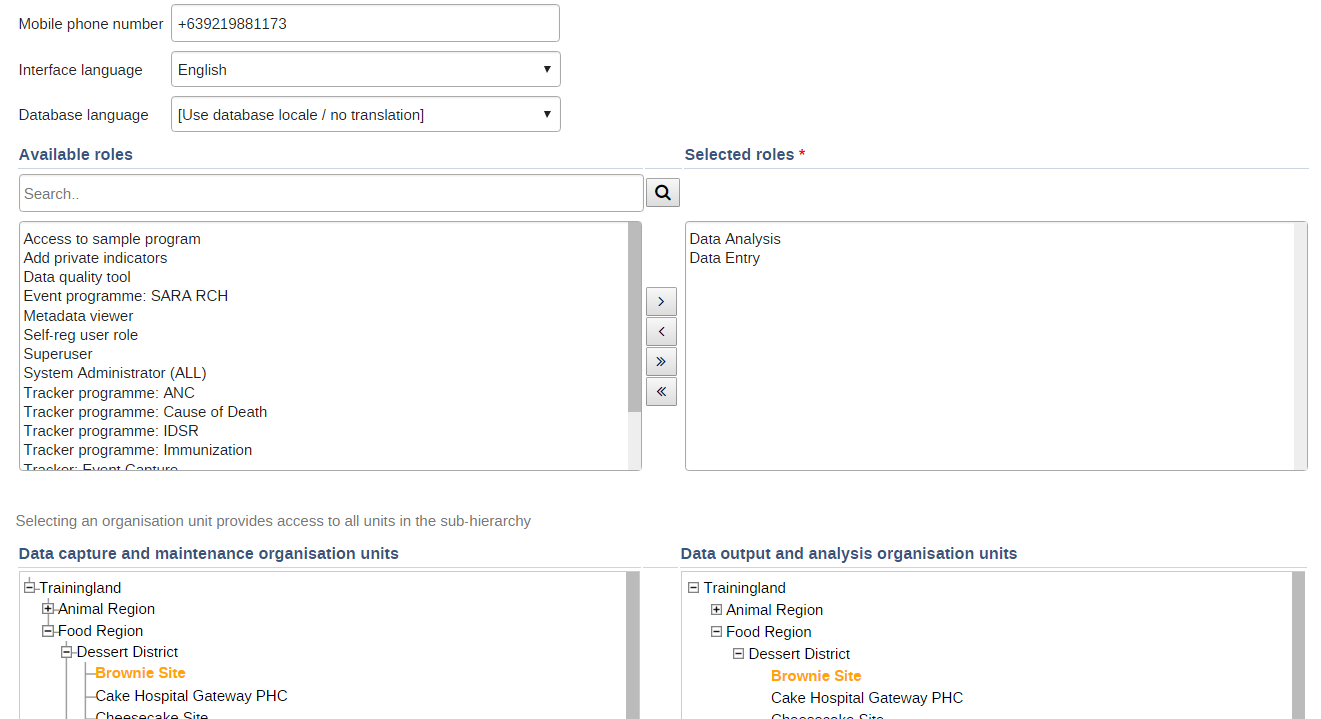The image size is (1321, 719).
Task: Click the move all right double-arrow button
Action: click(661, 361)
